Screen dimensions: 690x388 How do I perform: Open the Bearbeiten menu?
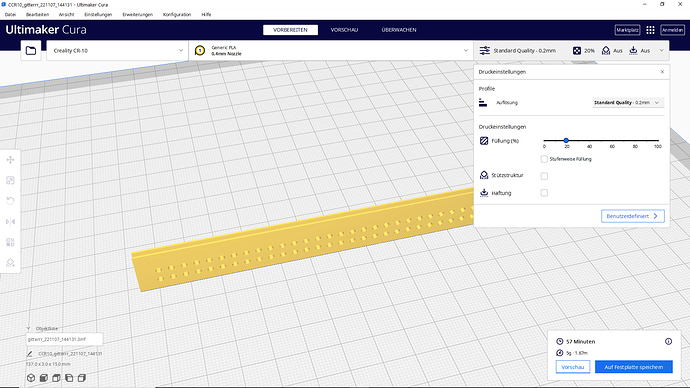click(x=37, y=15)
